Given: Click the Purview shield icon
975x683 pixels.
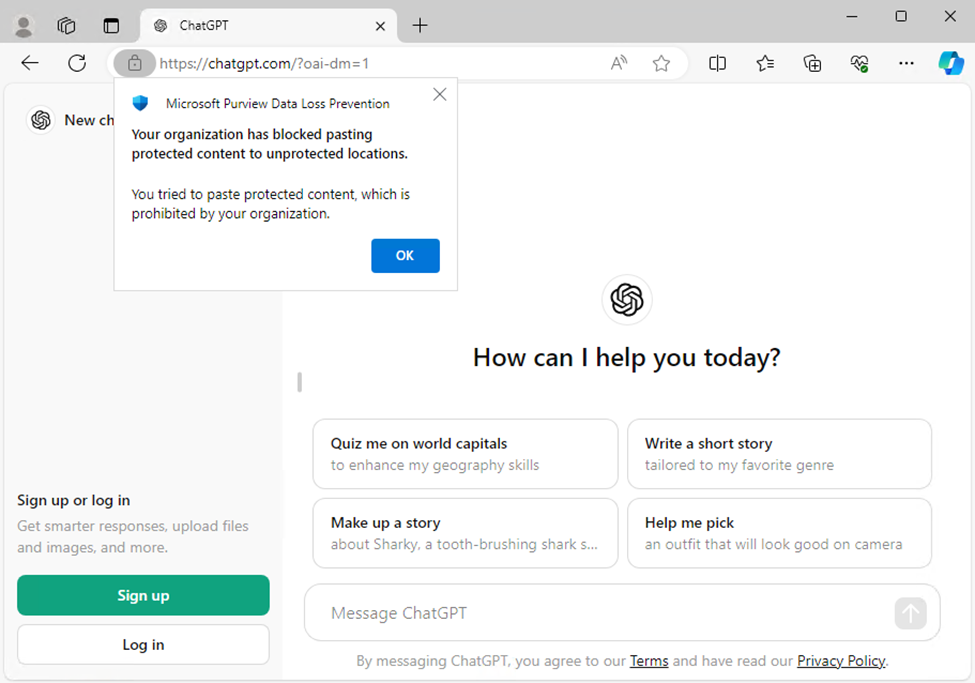Looking at the screenshot, I should (141, 103).
